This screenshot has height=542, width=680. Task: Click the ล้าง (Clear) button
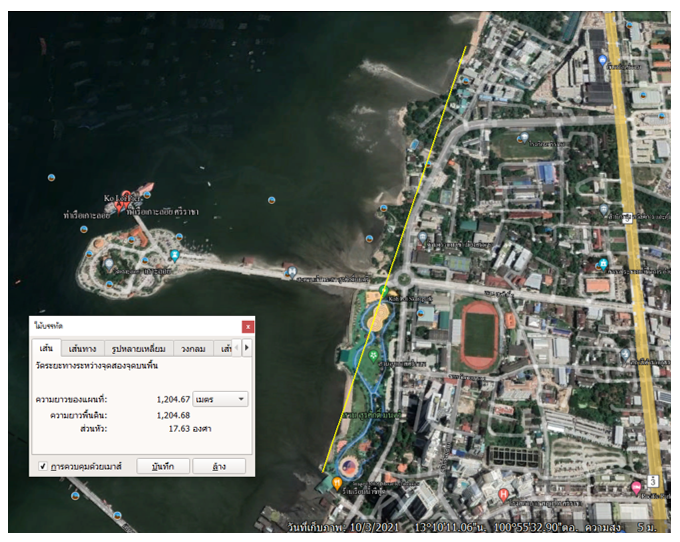pyautogui.click(x=217, y=466)
